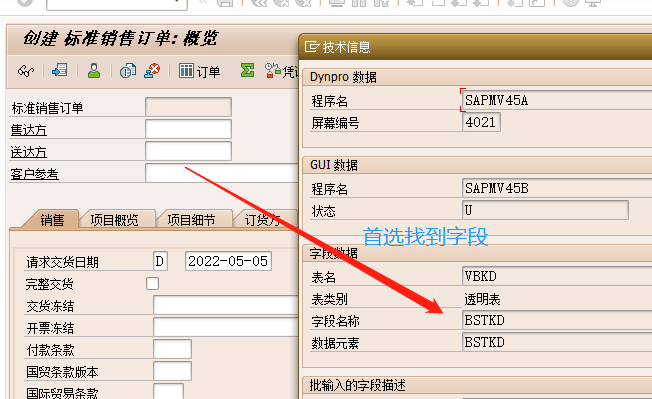Click the 屏幕编号 value 4021
This screenshot has height=399, width=652.
481,122
